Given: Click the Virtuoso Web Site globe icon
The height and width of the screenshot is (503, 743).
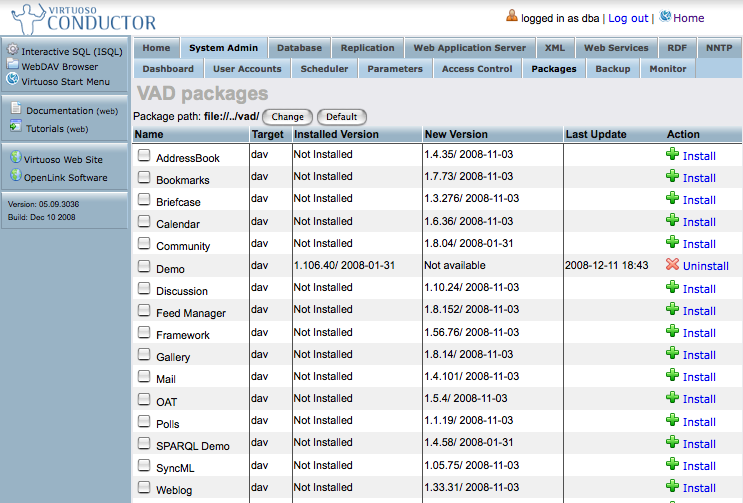Looking at the screenshot, I should click(16, 157).
